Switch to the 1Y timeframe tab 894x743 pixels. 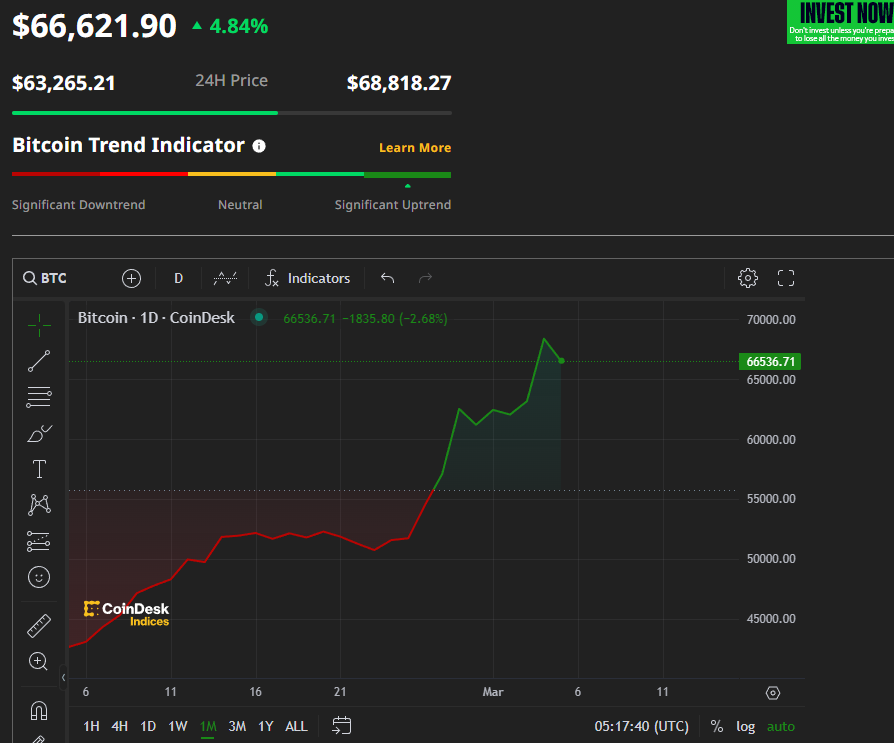[266, 726]
